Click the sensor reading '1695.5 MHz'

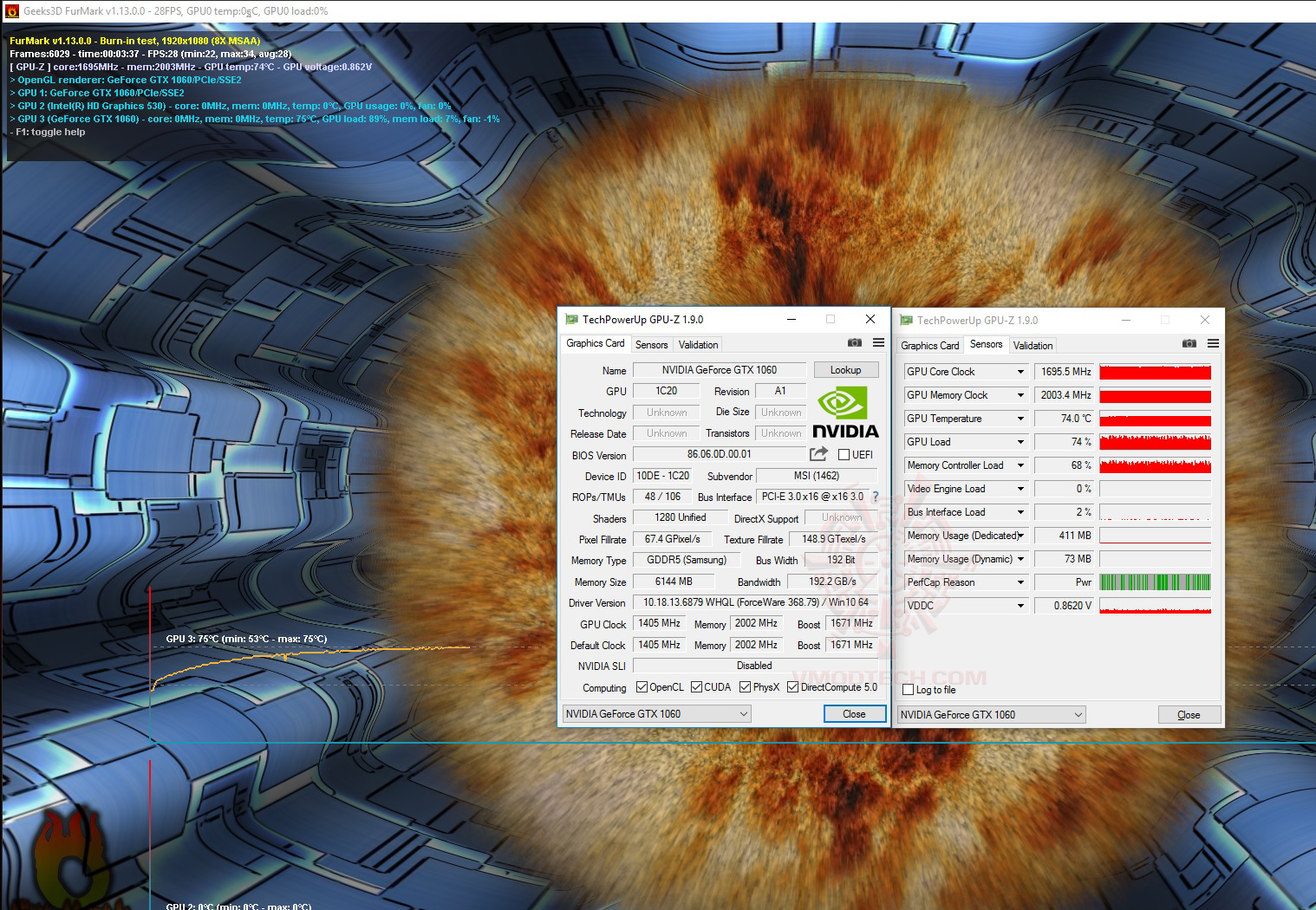[x=1064, y=372]
